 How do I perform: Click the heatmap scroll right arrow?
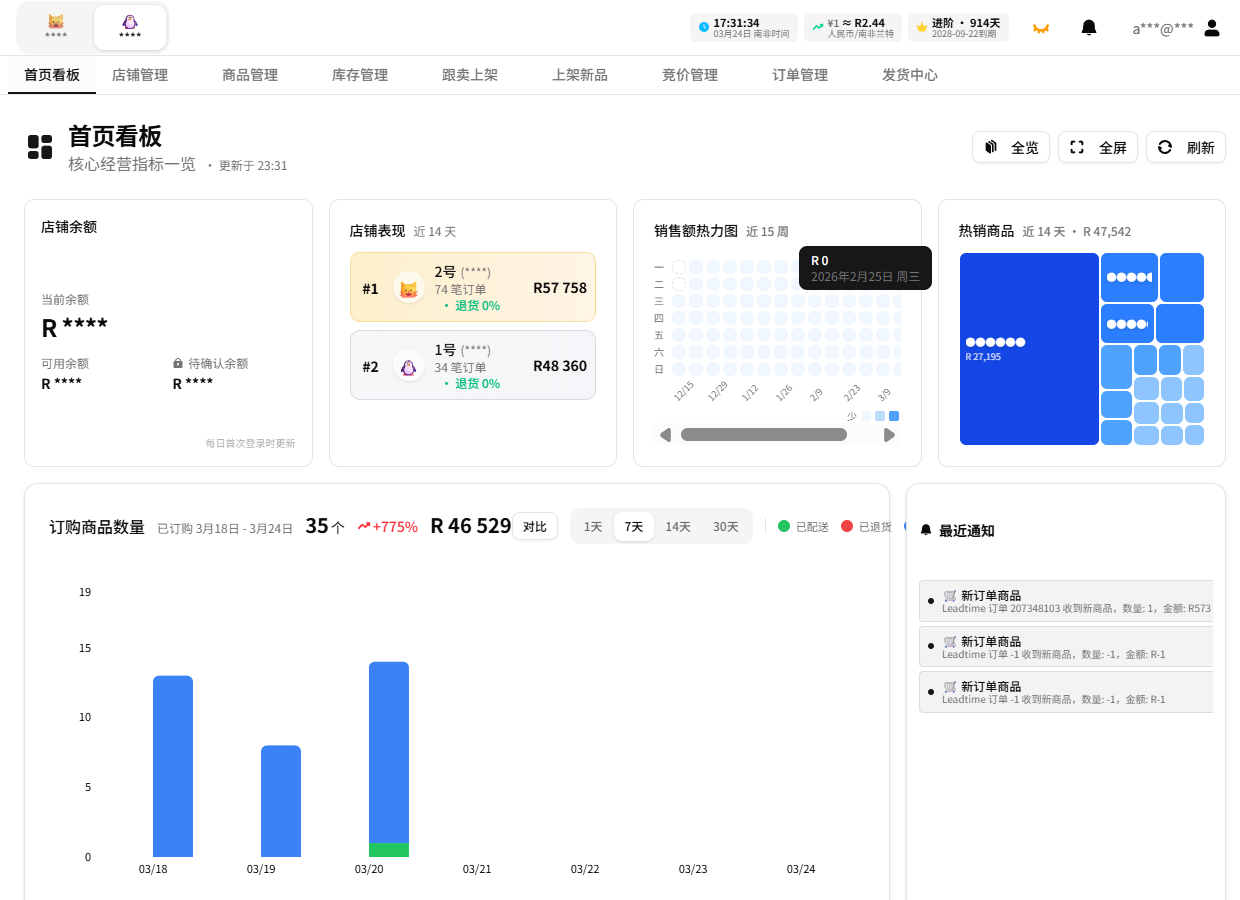(x=889, y=434)
